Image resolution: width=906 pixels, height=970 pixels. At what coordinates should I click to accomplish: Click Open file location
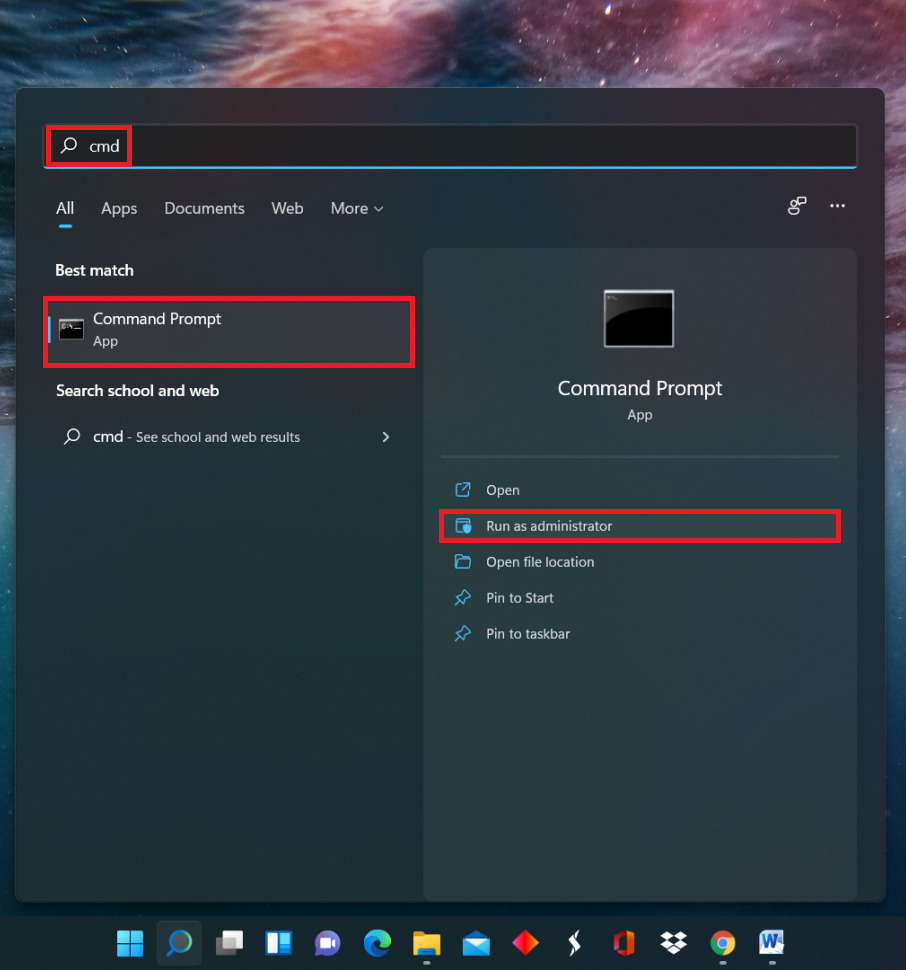pyautogui.click(x=639, y=562)
